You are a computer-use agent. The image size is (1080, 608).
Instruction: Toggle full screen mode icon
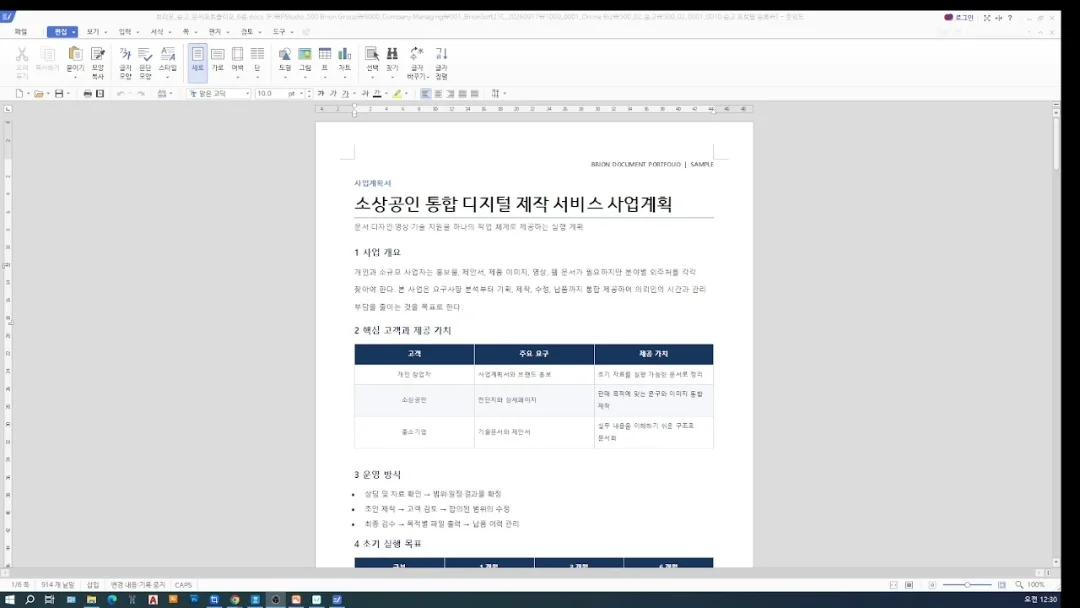(986, 18)
